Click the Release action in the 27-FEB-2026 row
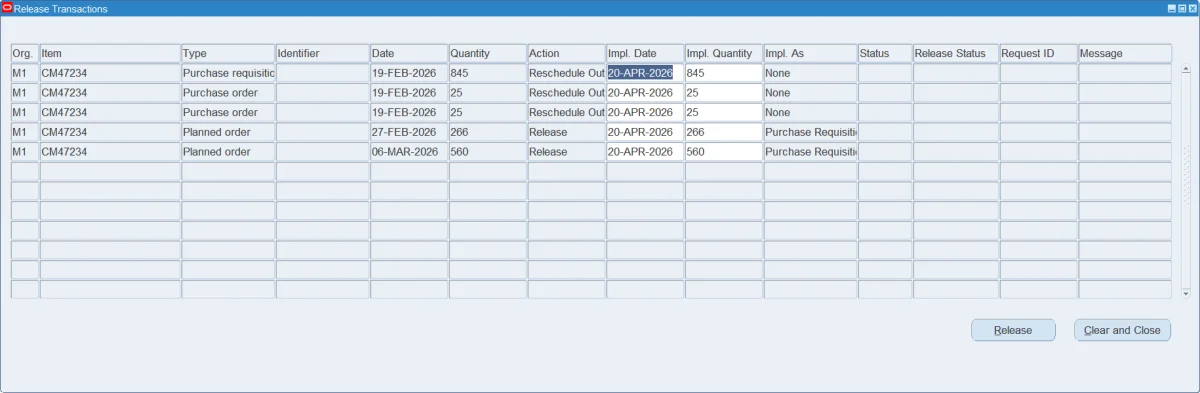The image size is (1200, 393). point(566,132)
